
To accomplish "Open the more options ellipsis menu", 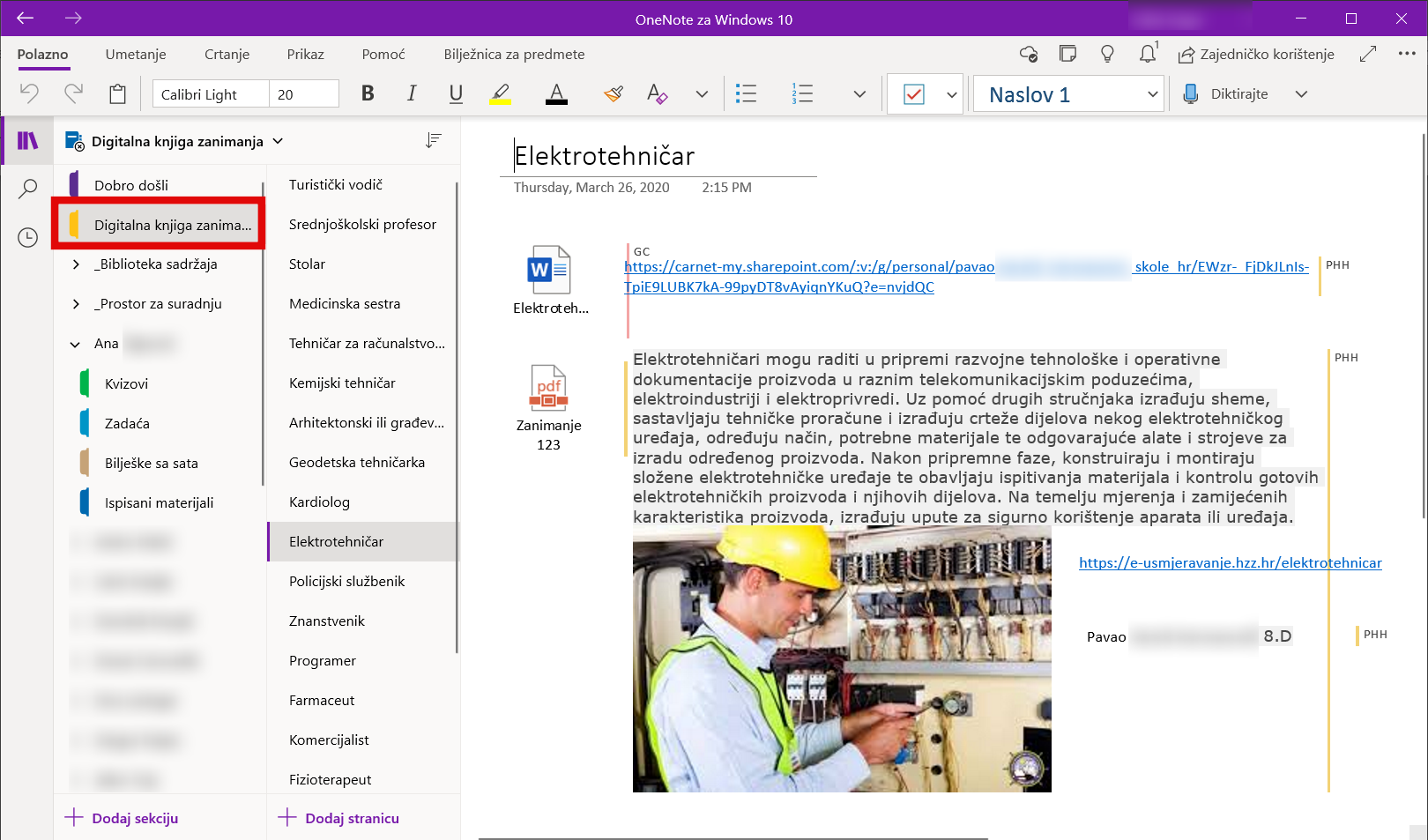I will coord(1407,54).
